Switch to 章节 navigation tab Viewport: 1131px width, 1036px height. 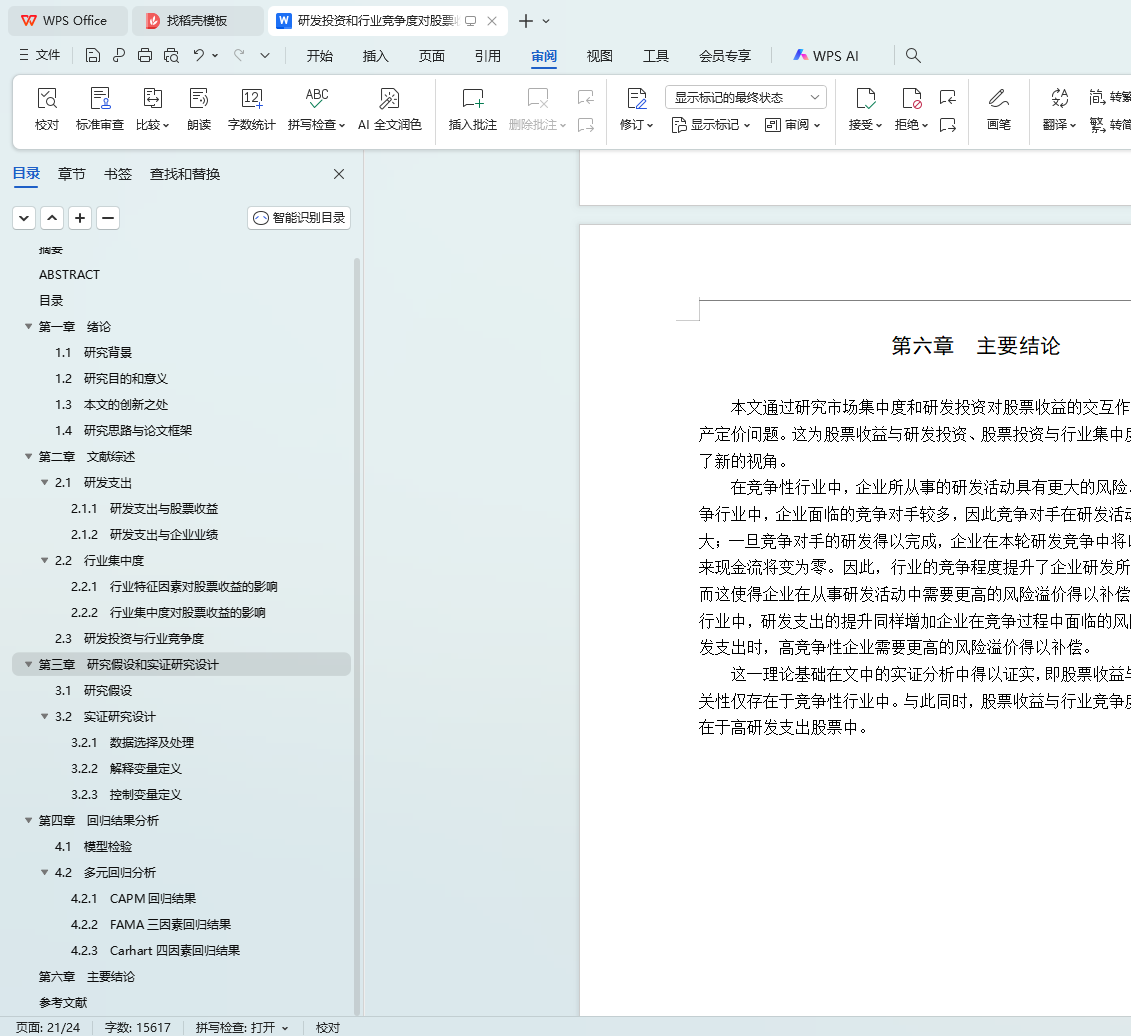click(x=71, y=174)
